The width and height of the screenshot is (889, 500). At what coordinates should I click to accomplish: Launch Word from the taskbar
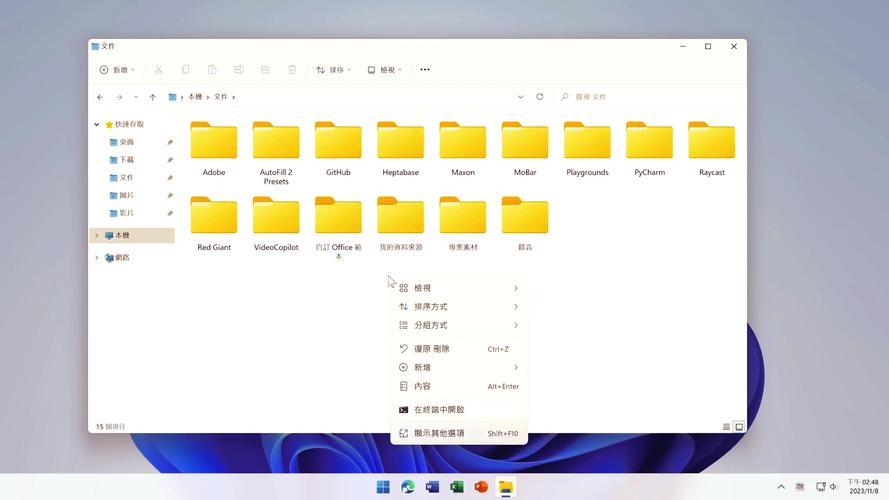(x=432, y=487)
